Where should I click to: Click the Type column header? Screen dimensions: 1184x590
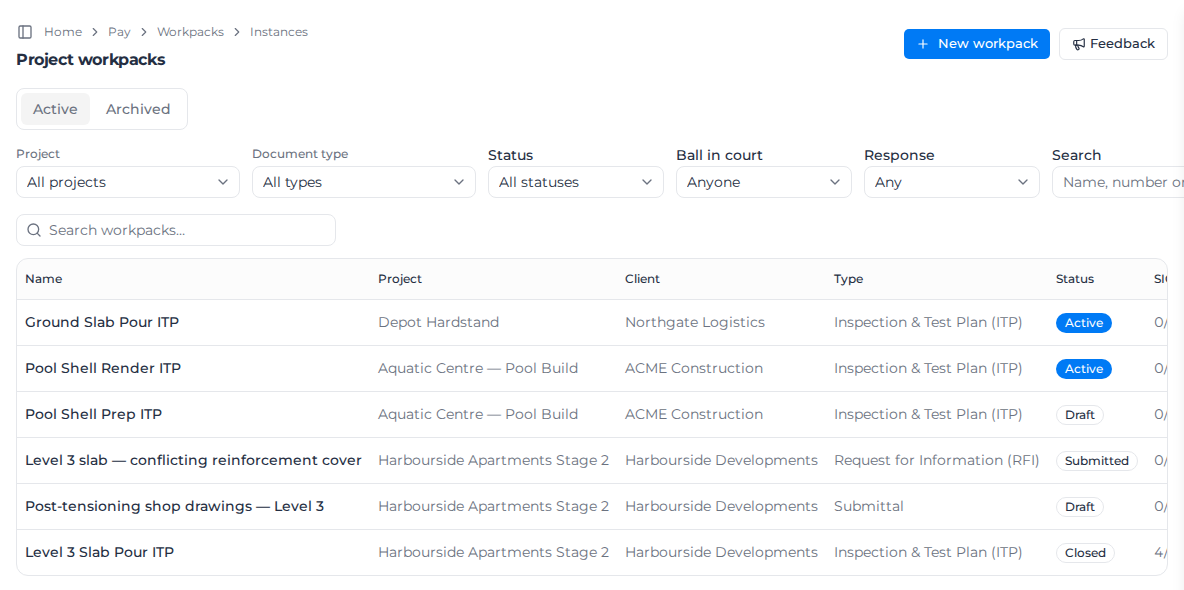(849, 279)
